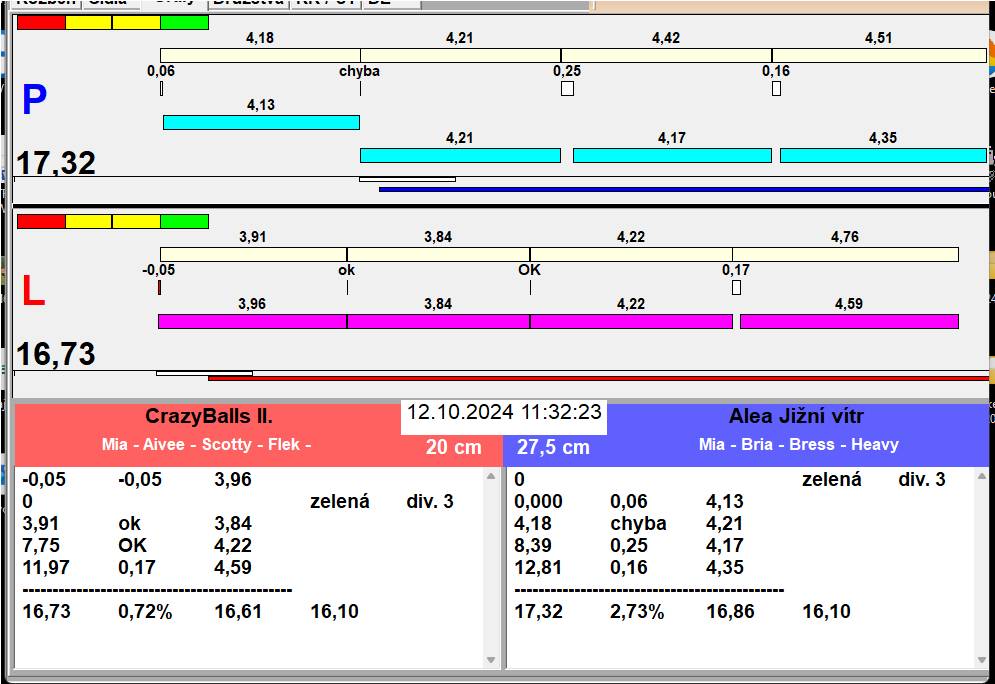Click the 12,81 value in Alea results
The height and width of the screenshot is (684, 995).
pos(537,567)
